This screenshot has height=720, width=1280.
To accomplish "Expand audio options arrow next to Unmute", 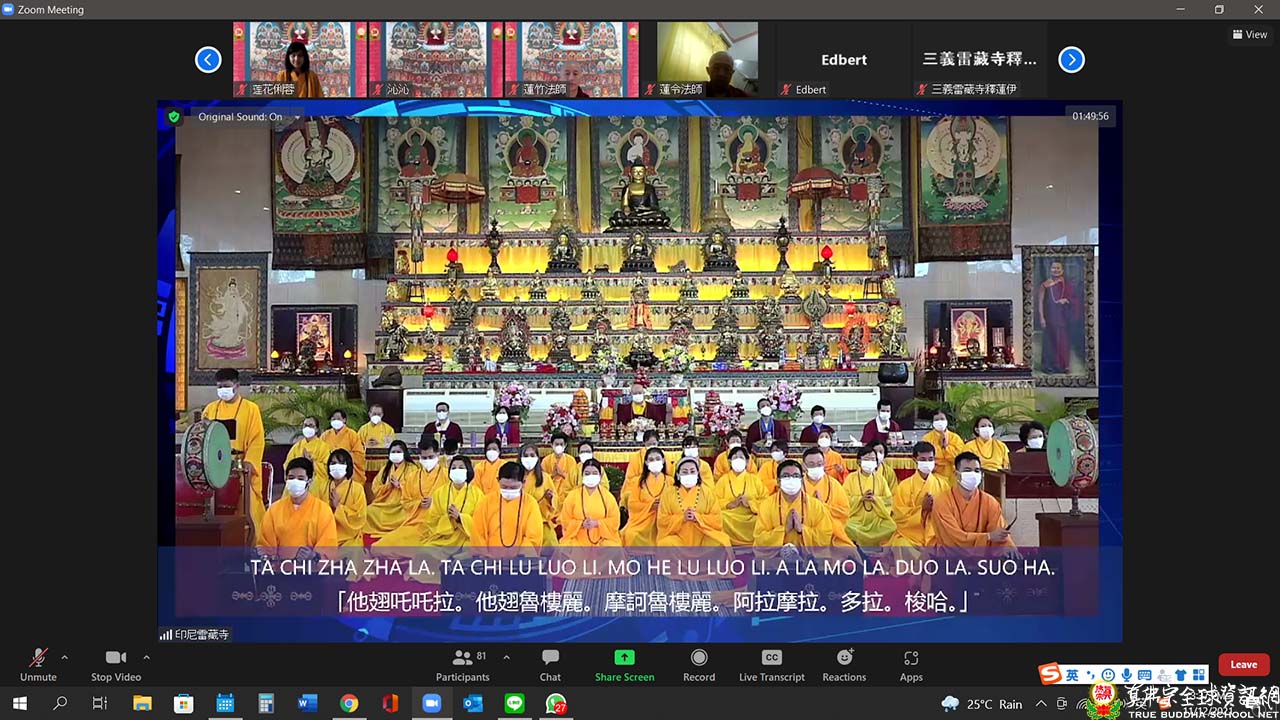I will 65,657.
